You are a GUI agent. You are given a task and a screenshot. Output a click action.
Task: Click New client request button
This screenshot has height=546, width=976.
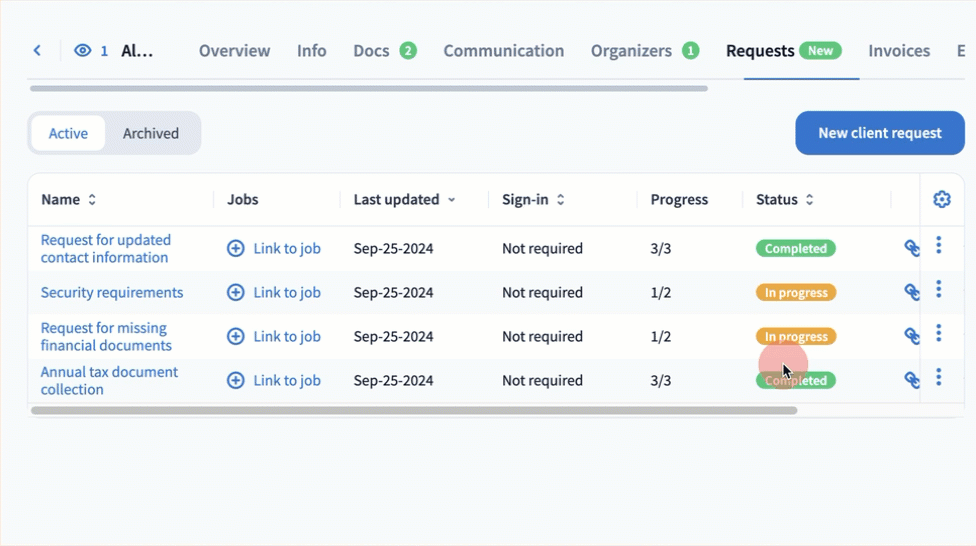[x=879, y=133]
